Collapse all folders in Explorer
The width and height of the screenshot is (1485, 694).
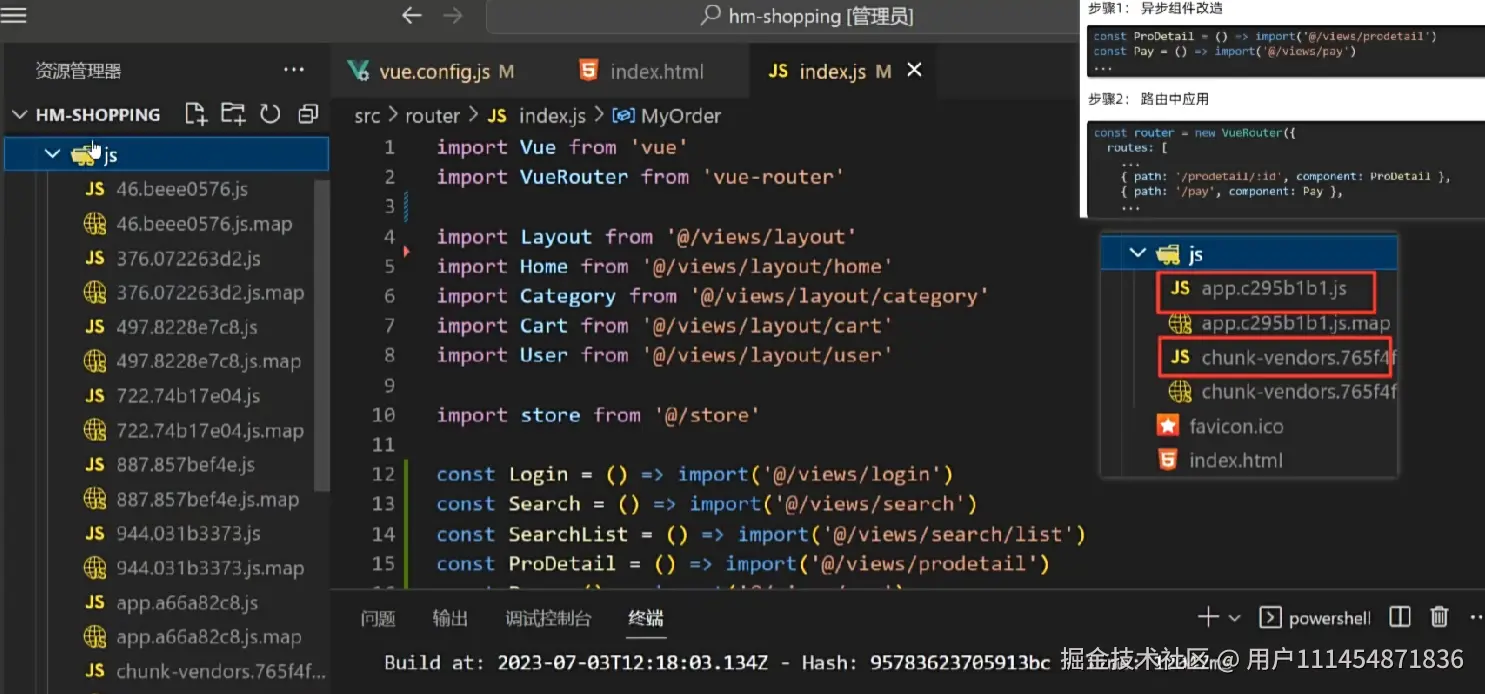[x=308, y=114]
